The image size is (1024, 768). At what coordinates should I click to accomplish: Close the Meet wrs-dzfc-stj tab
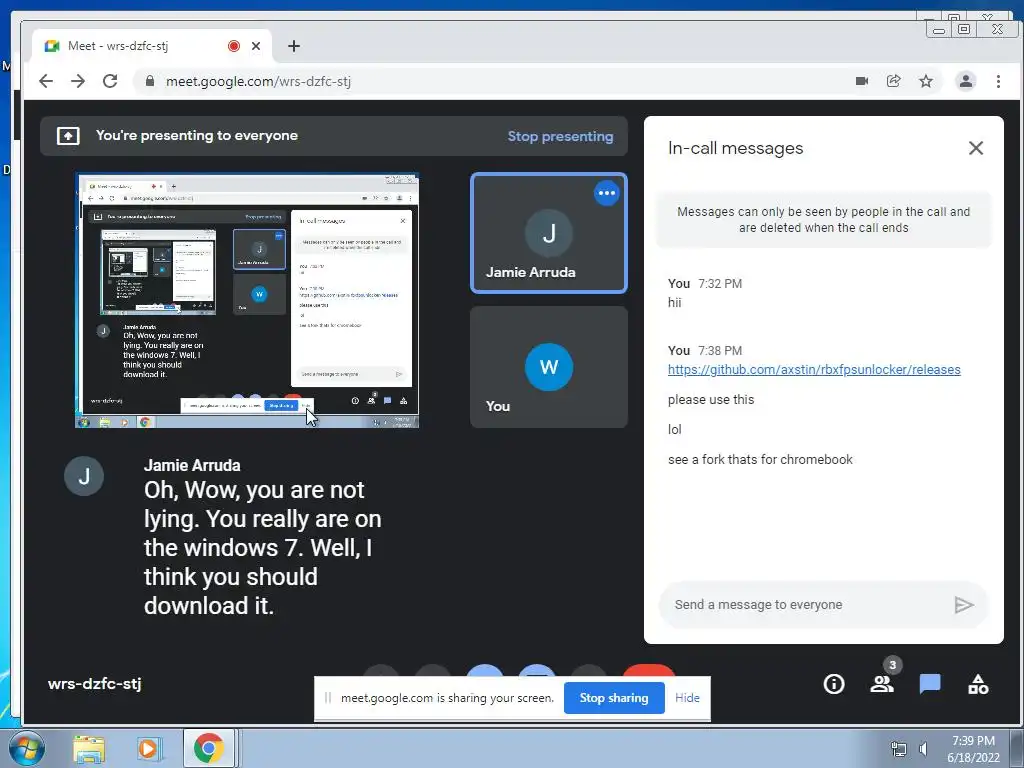(x=256, y=46)
